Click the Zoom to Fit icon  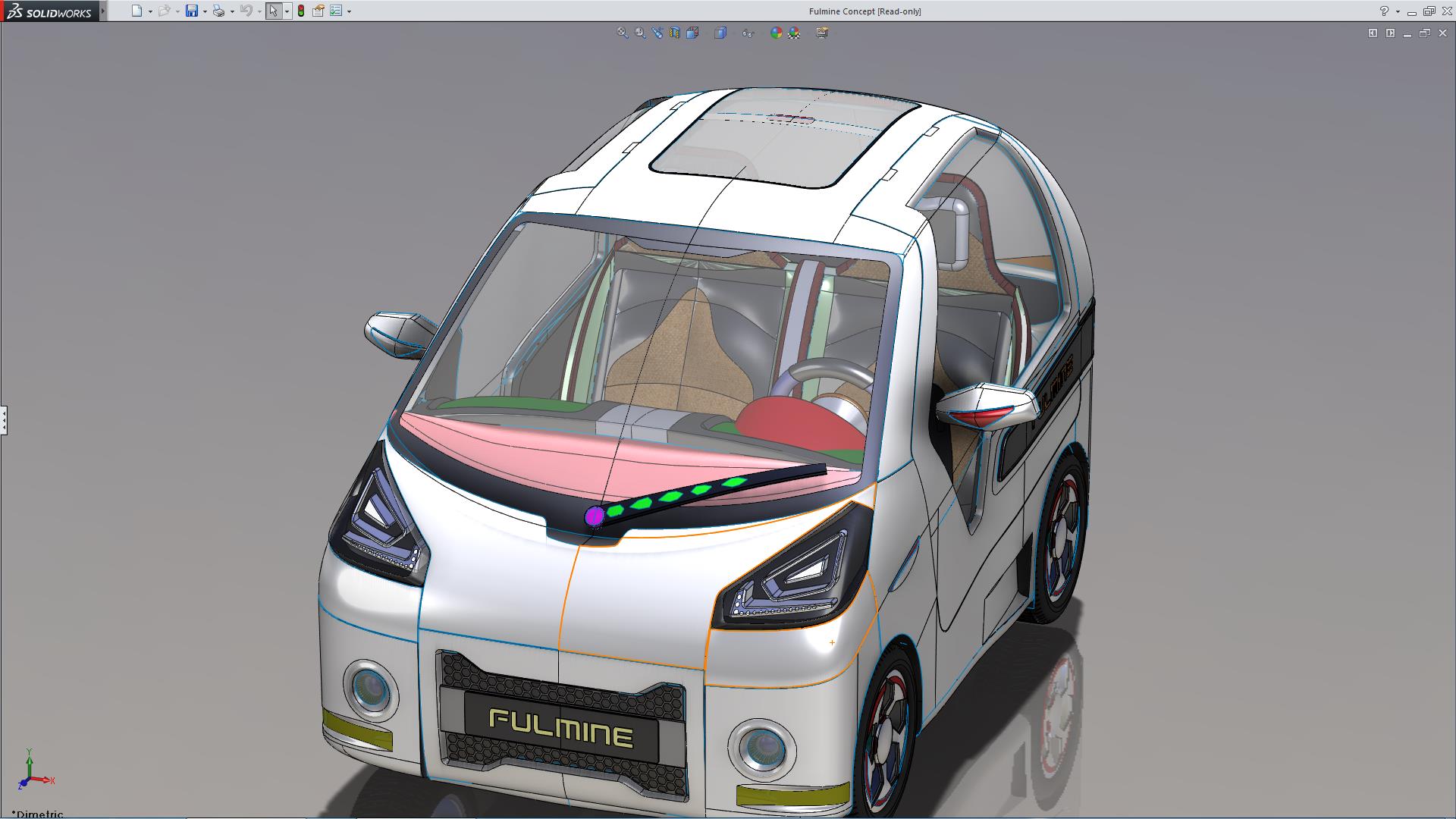pyautogui.click(x=623, y=33)
